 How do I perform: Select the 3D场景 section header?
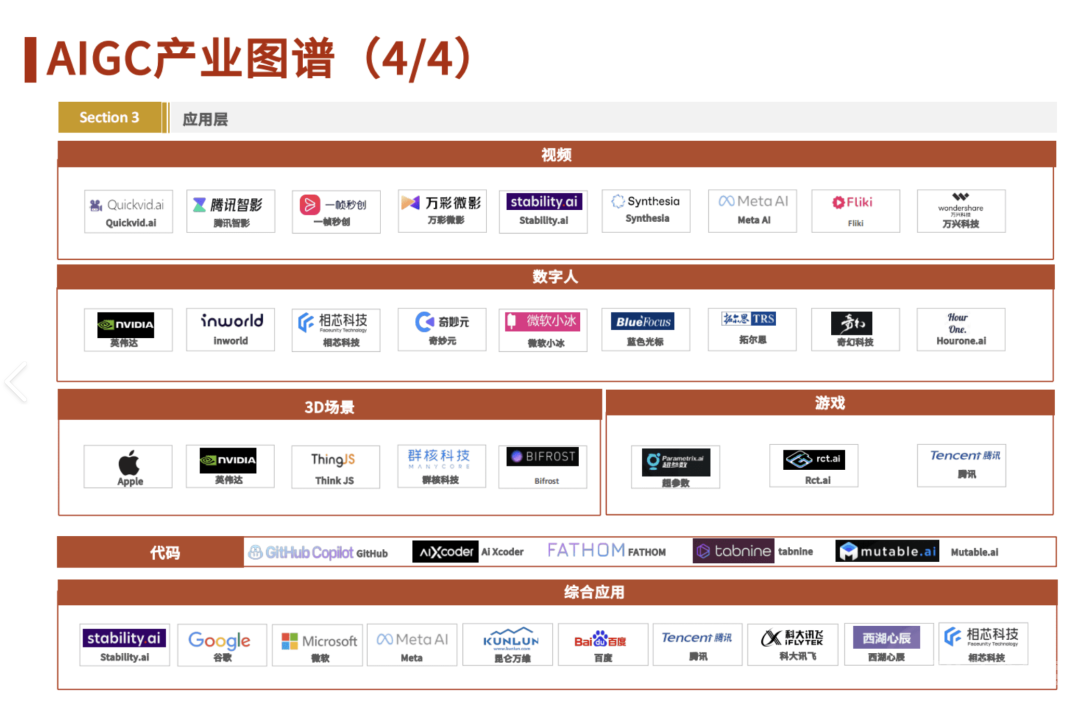coord(329,407)
